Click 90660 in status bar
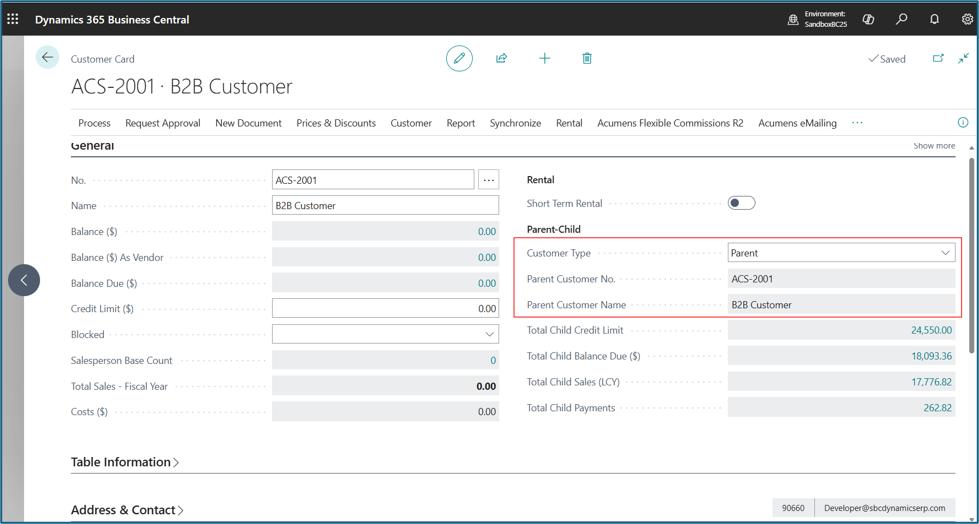The image size is (979, 524). point(793,508)
